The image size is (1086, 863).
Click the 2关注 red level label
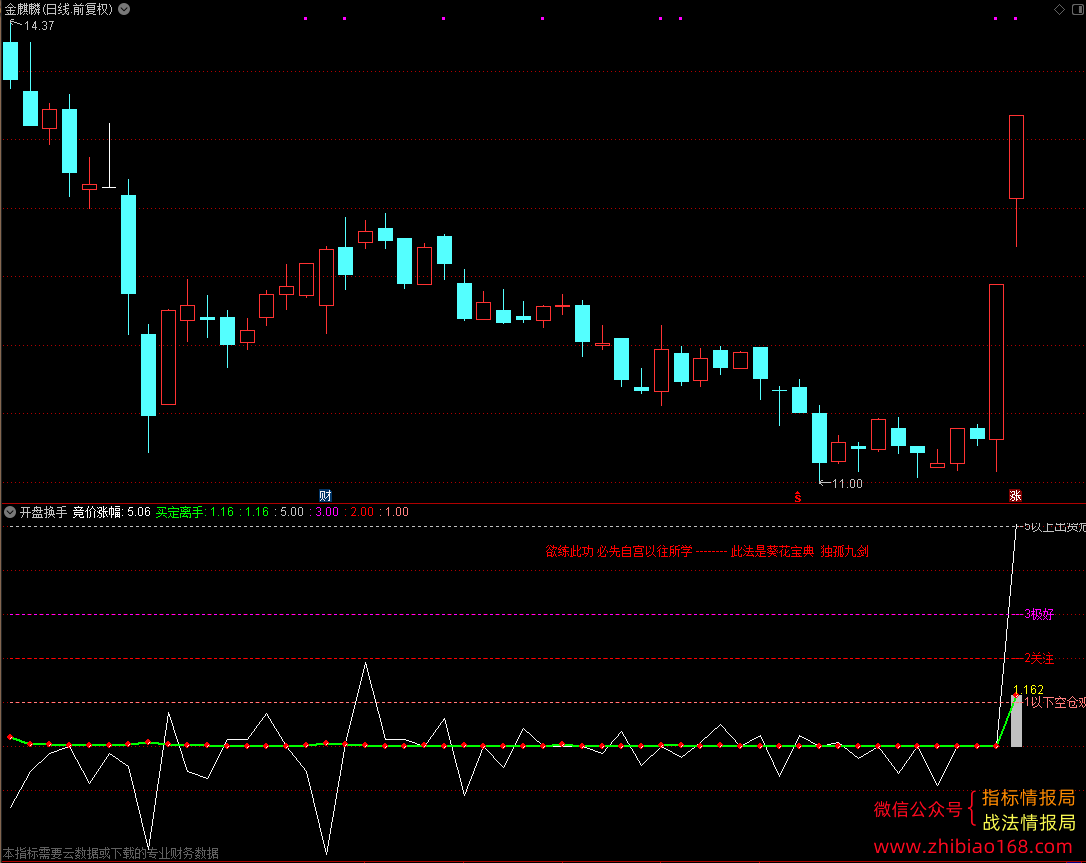pos(1039,659)
